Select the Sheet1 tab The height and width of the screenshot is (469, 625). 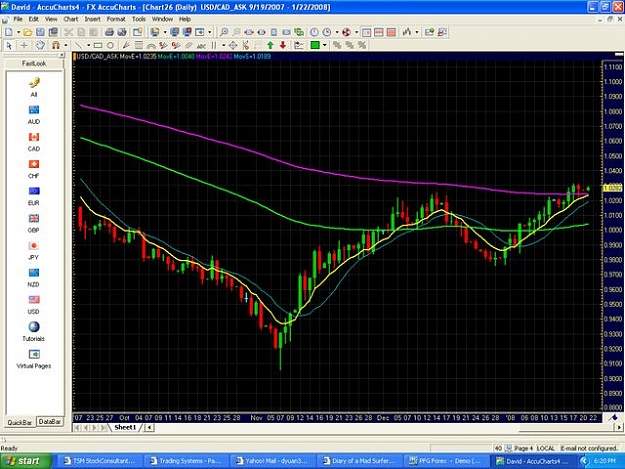coord(125,428)
